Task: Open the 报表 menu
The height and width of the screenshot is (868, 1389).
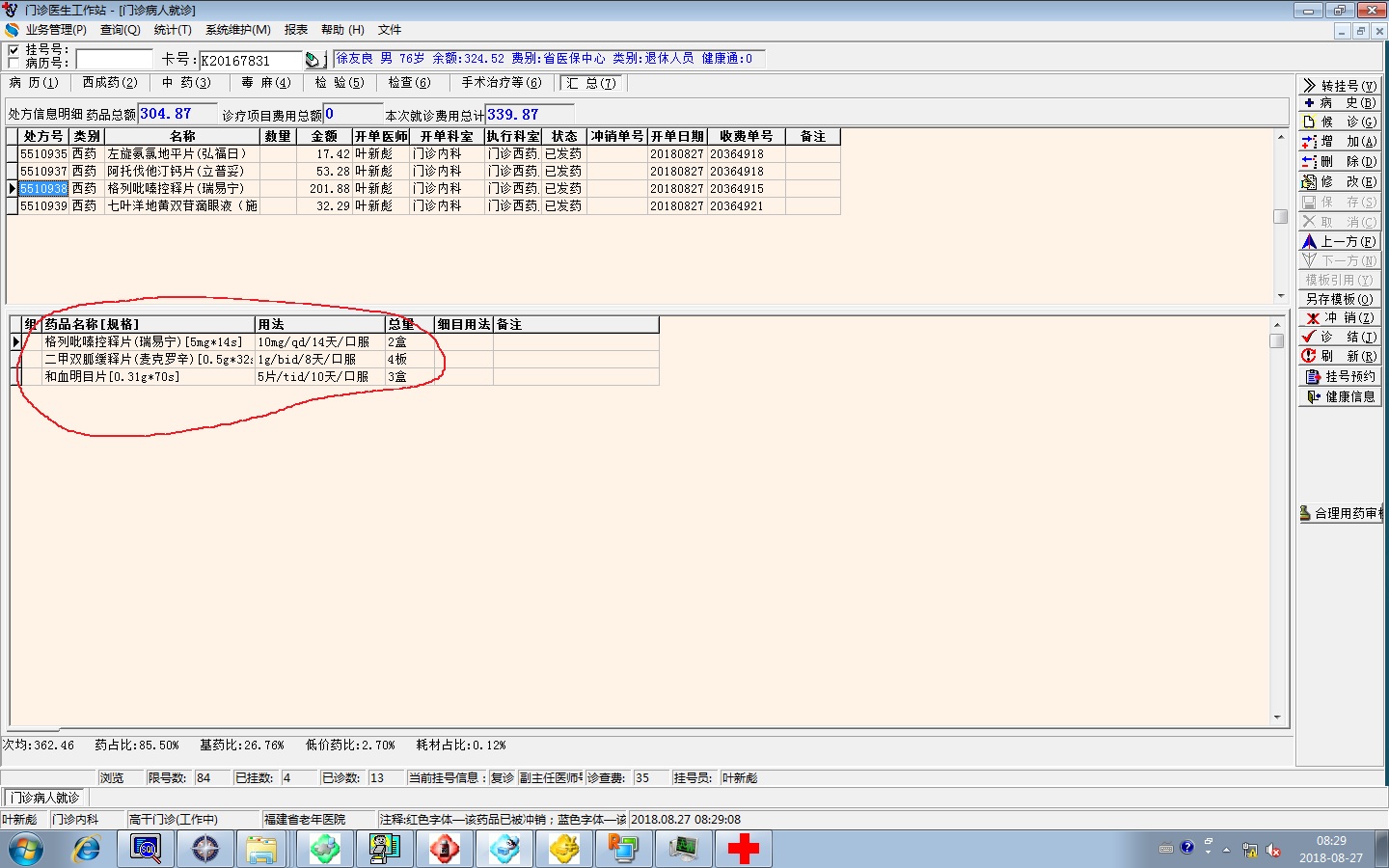Action: pyautogui.click(x=296, y=30)
